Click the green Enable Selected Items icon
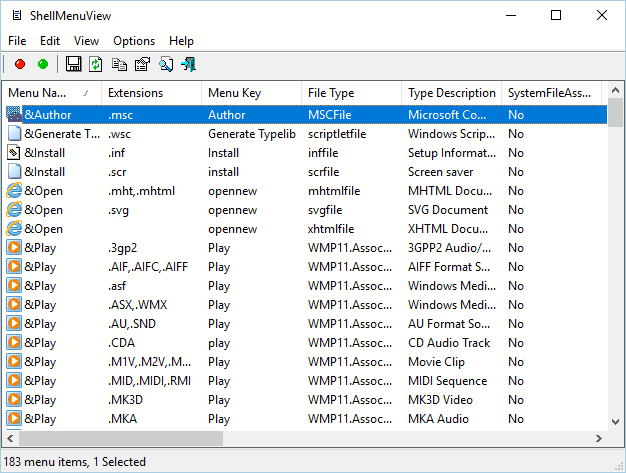The width and height of the screenshot is (626, 473). coord(43,64)
